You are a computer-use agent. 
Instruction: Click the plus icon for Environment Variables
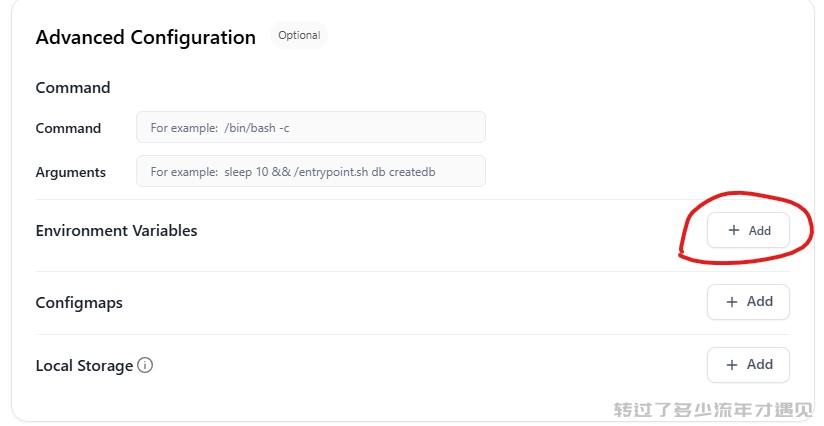point(734,230)
